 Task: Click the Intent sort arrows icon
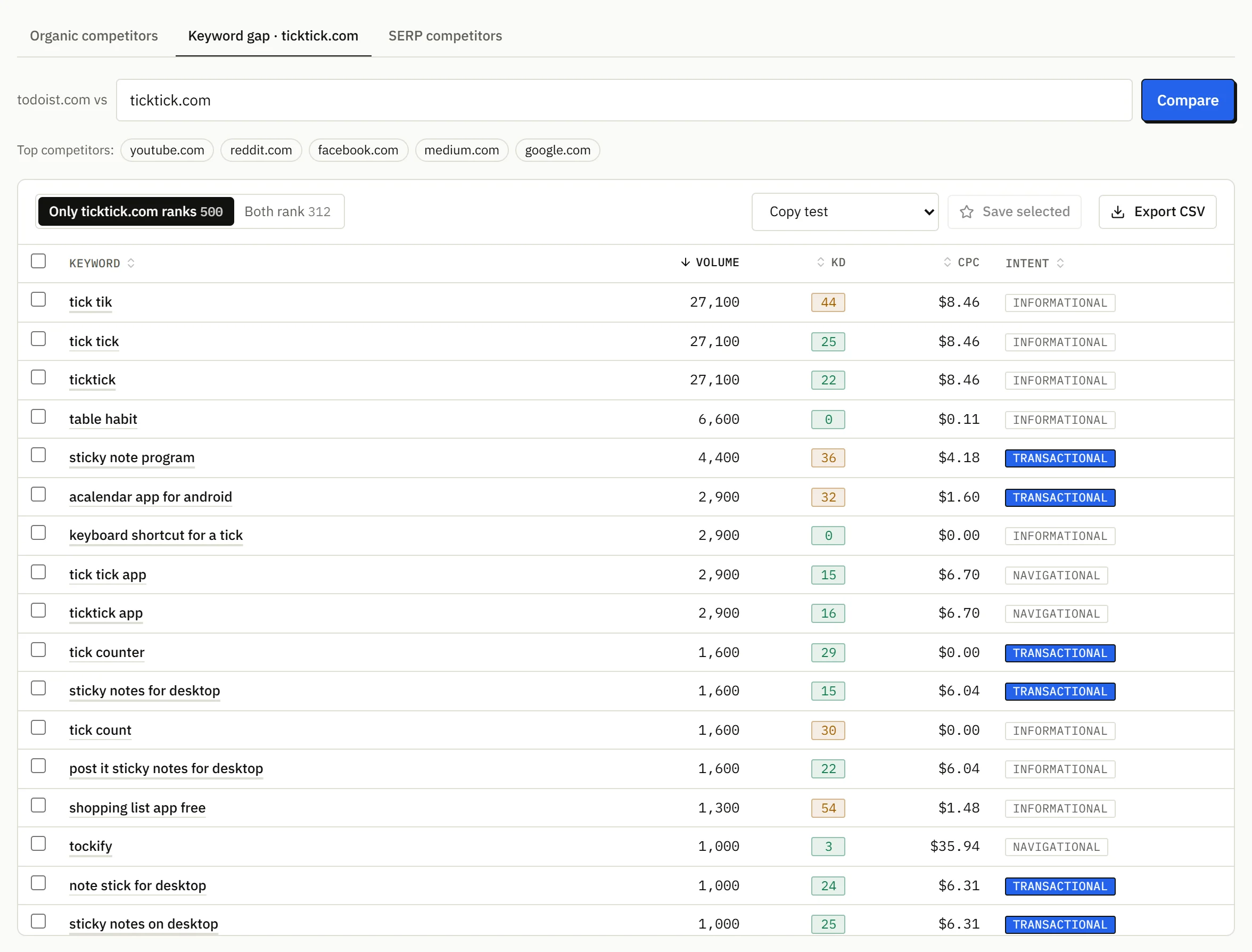pyautogui.click(x=1060, y=263)
